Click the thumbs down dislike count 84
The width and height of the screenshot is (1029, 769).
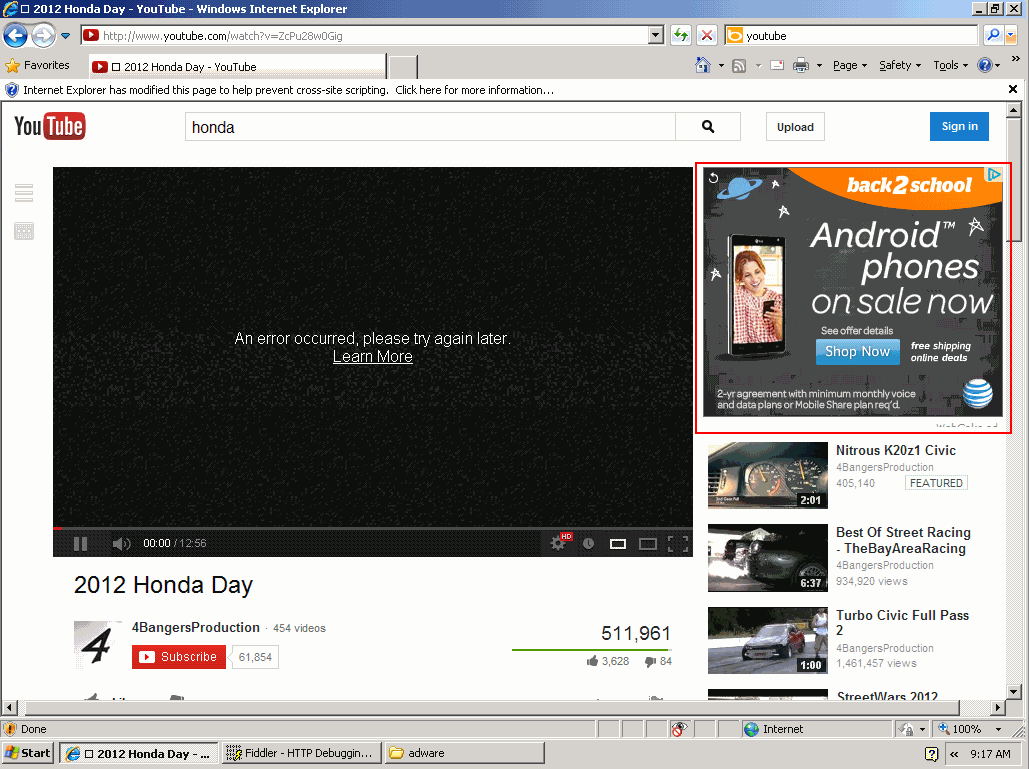point(658,661)
